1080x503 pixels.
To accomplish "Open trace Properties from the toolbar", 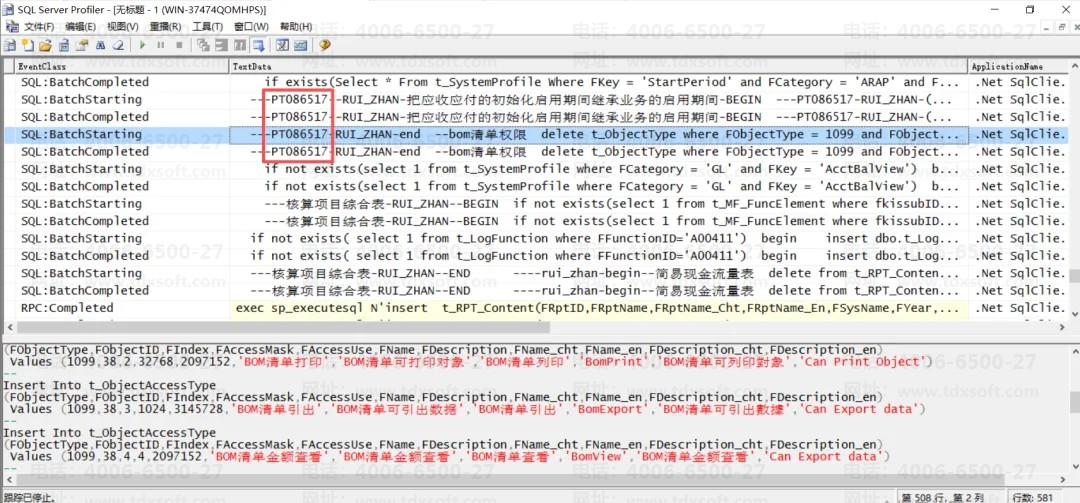I will [x=81, y=45].
